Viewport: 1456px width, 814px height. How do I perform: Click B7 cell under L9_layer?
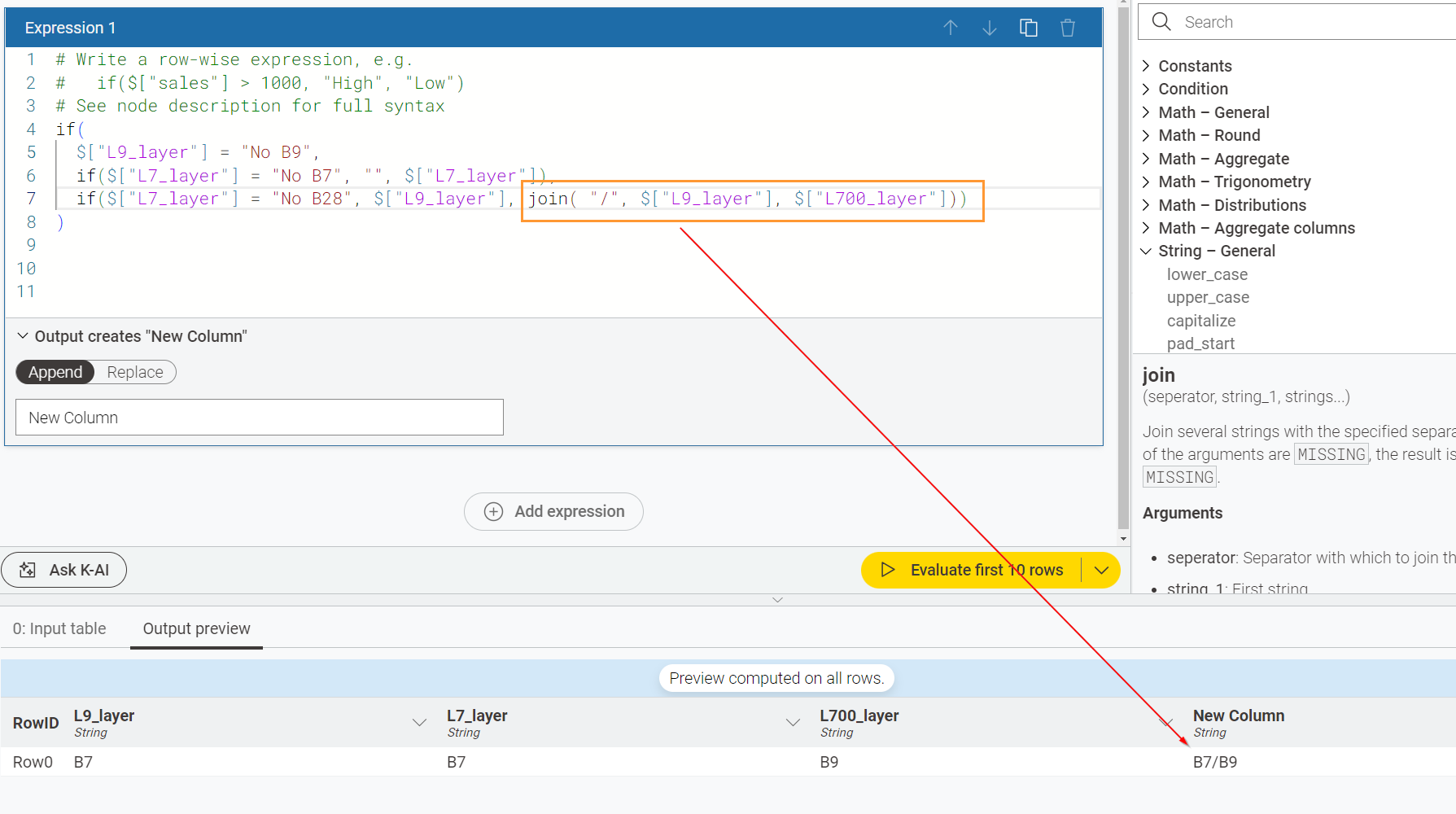(x=83, y=762)
